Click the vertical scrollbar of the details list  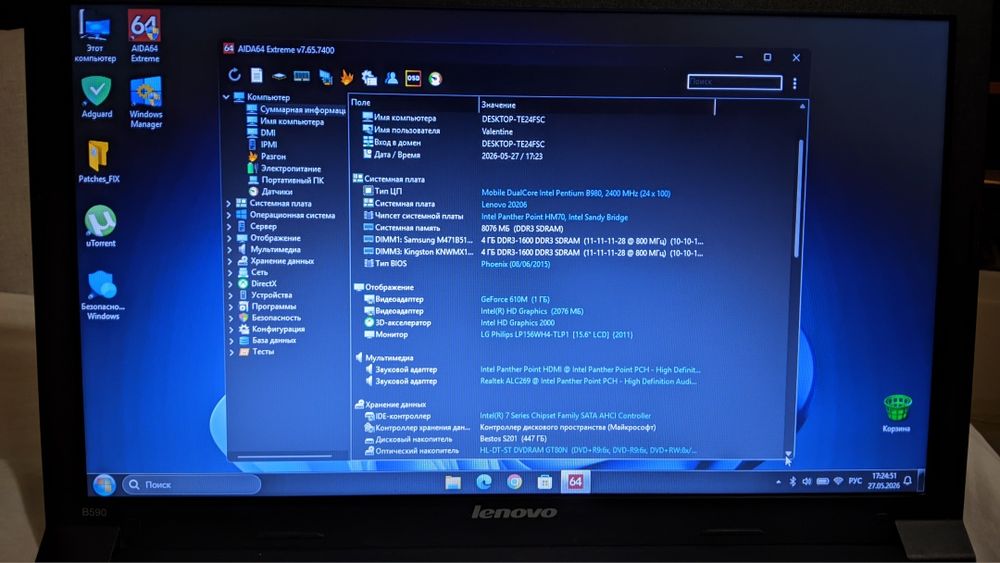(797, 200)
